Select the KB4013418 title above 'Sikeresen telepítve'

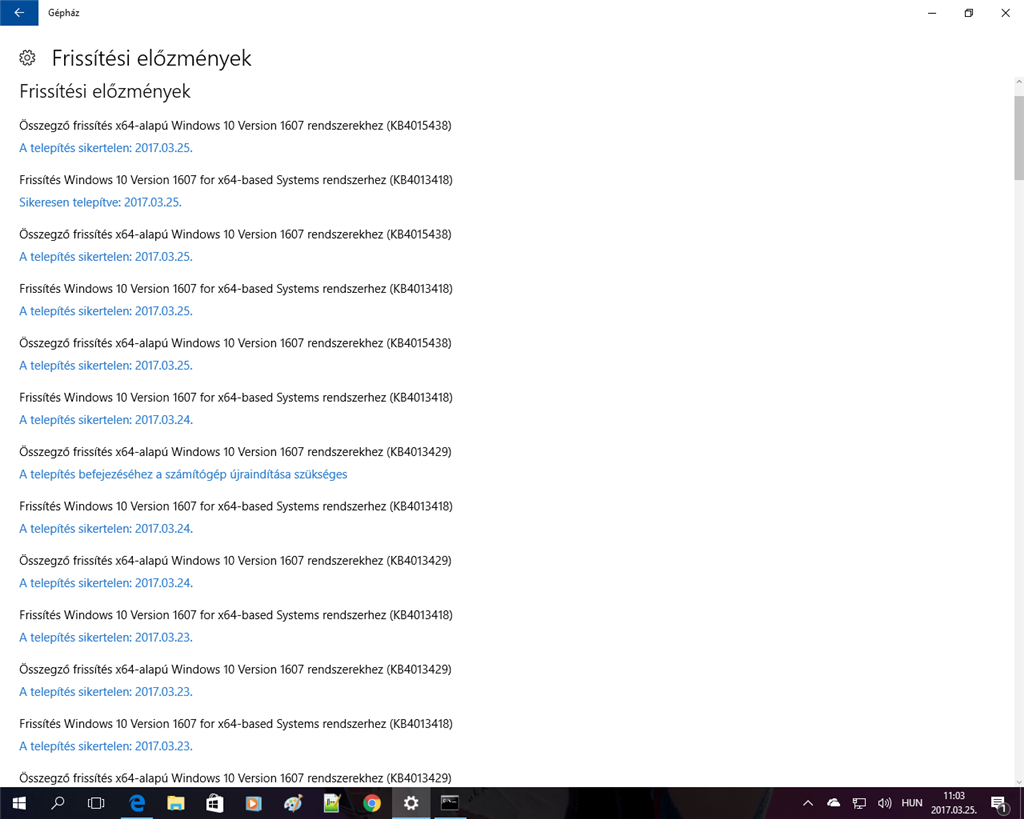pos(236,180)
